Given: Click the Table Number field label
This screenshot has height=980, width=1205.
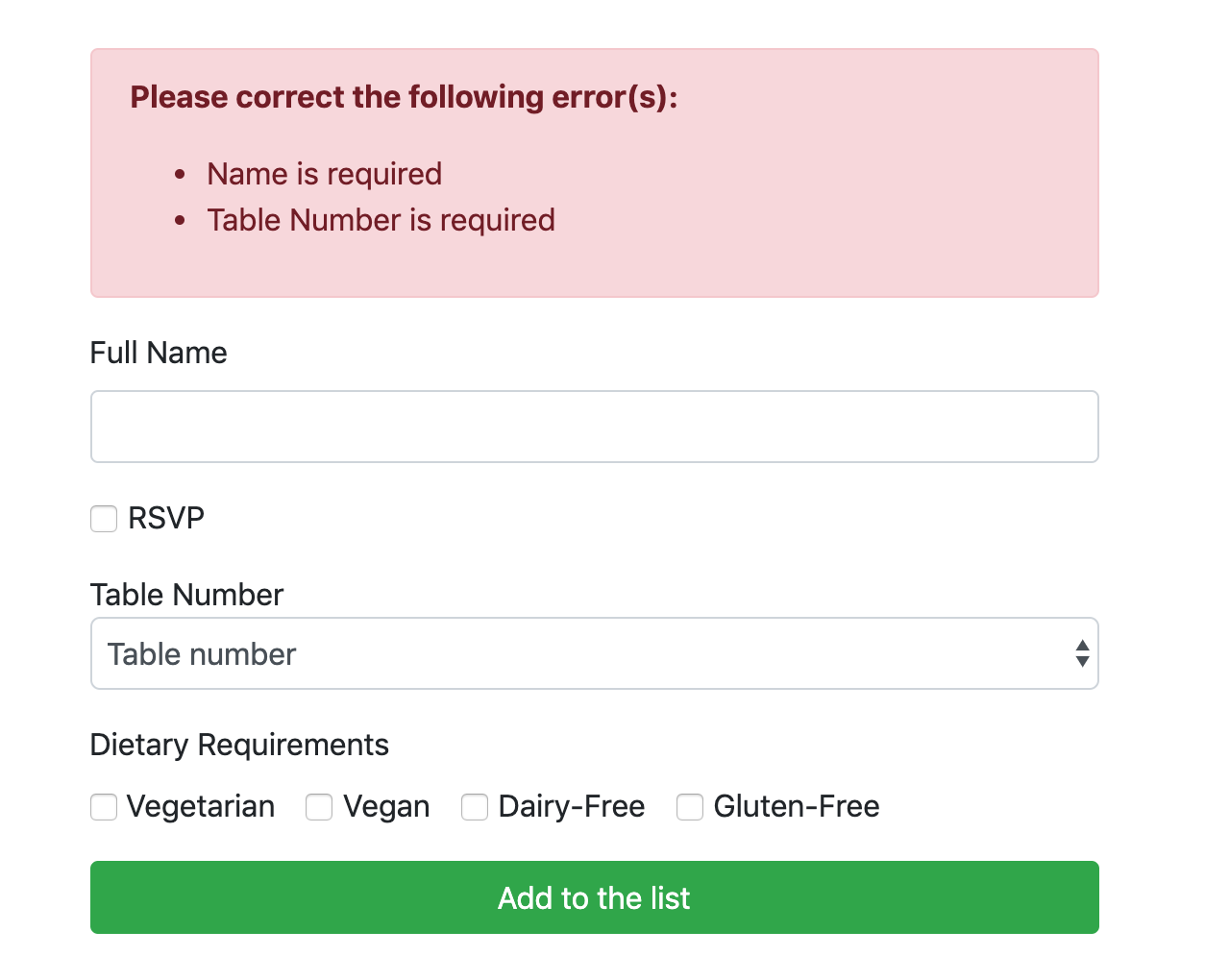Looking at the screenshot, I should 186,595.
